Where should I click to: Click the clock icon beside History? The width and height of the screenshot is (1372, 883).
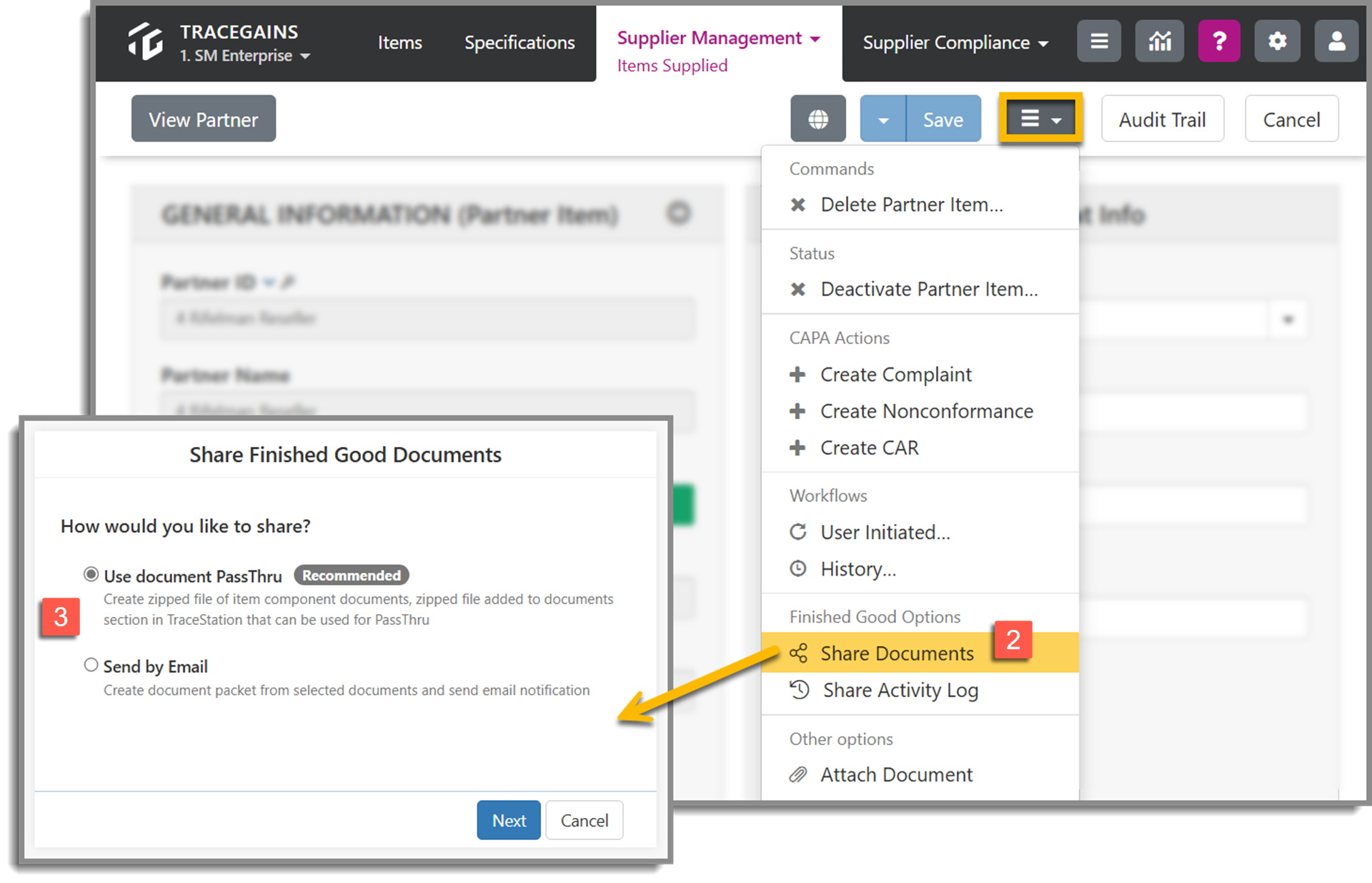click(798, 568)
